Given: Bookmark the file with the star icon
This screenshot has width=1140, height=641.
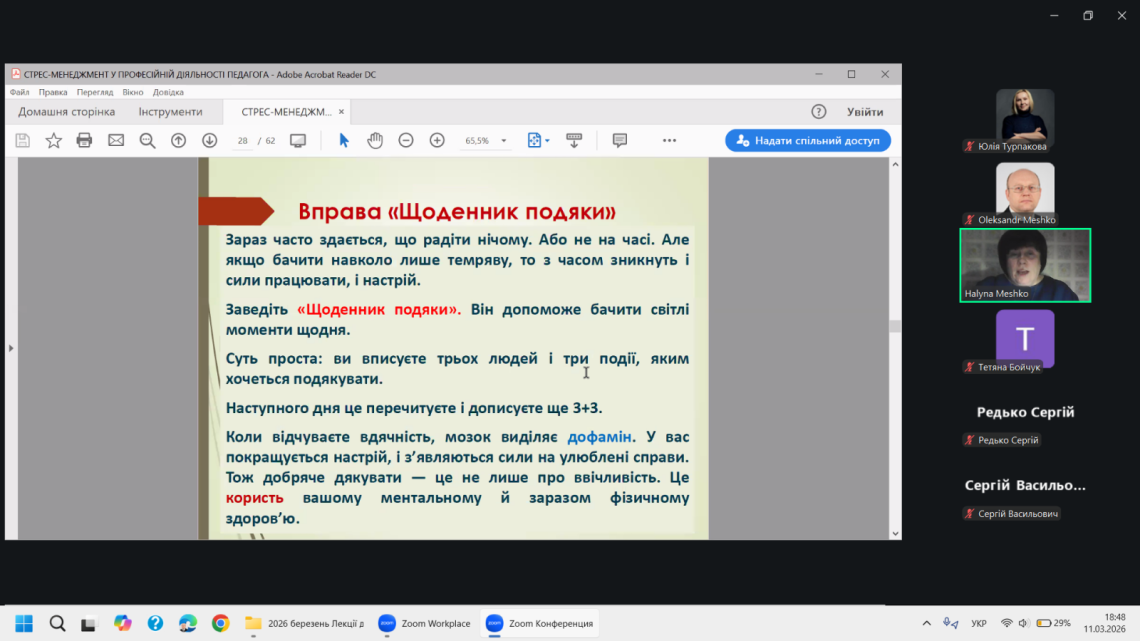Looking at the screenshot, I should point(54,141).
